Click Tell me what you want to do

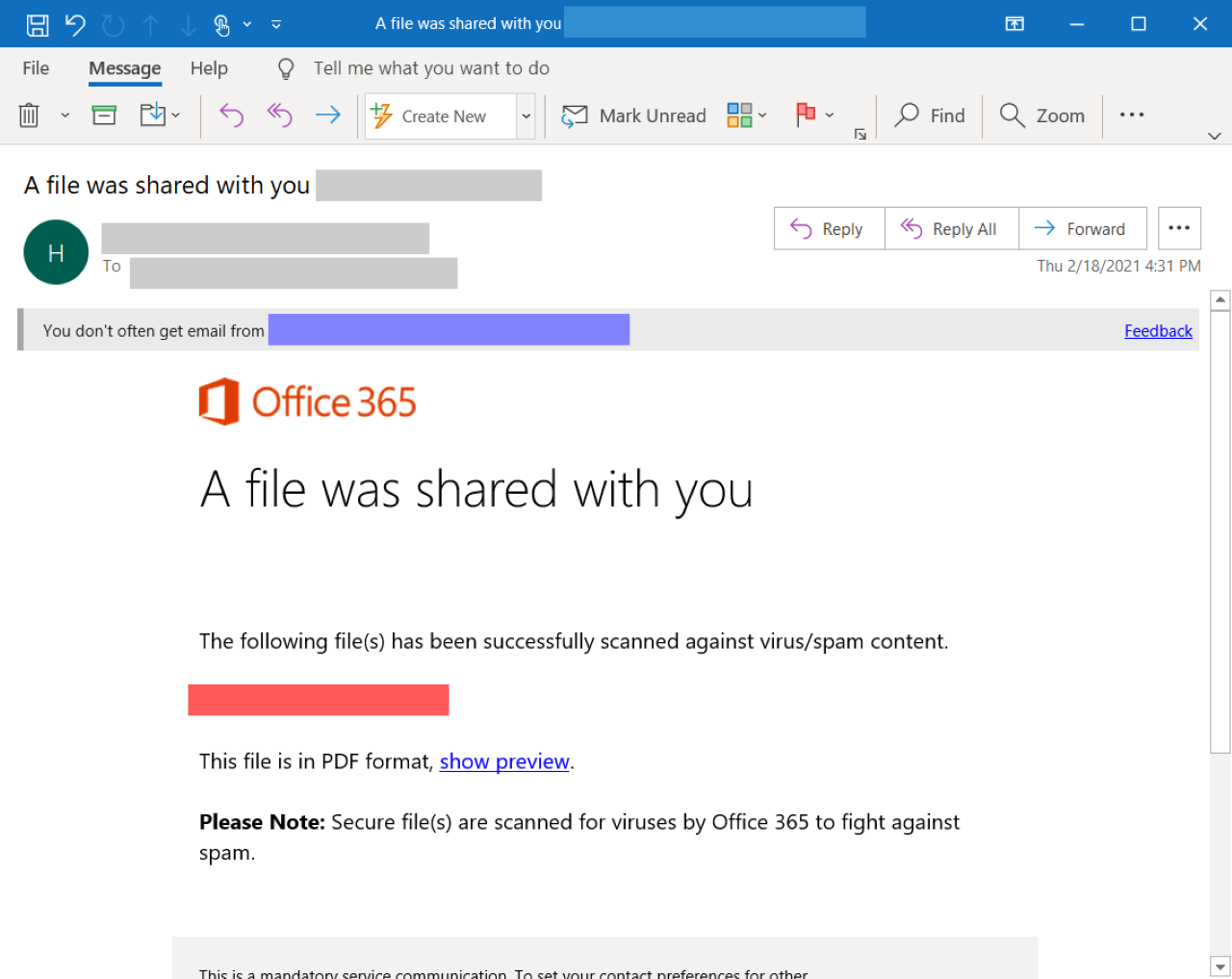431,68
